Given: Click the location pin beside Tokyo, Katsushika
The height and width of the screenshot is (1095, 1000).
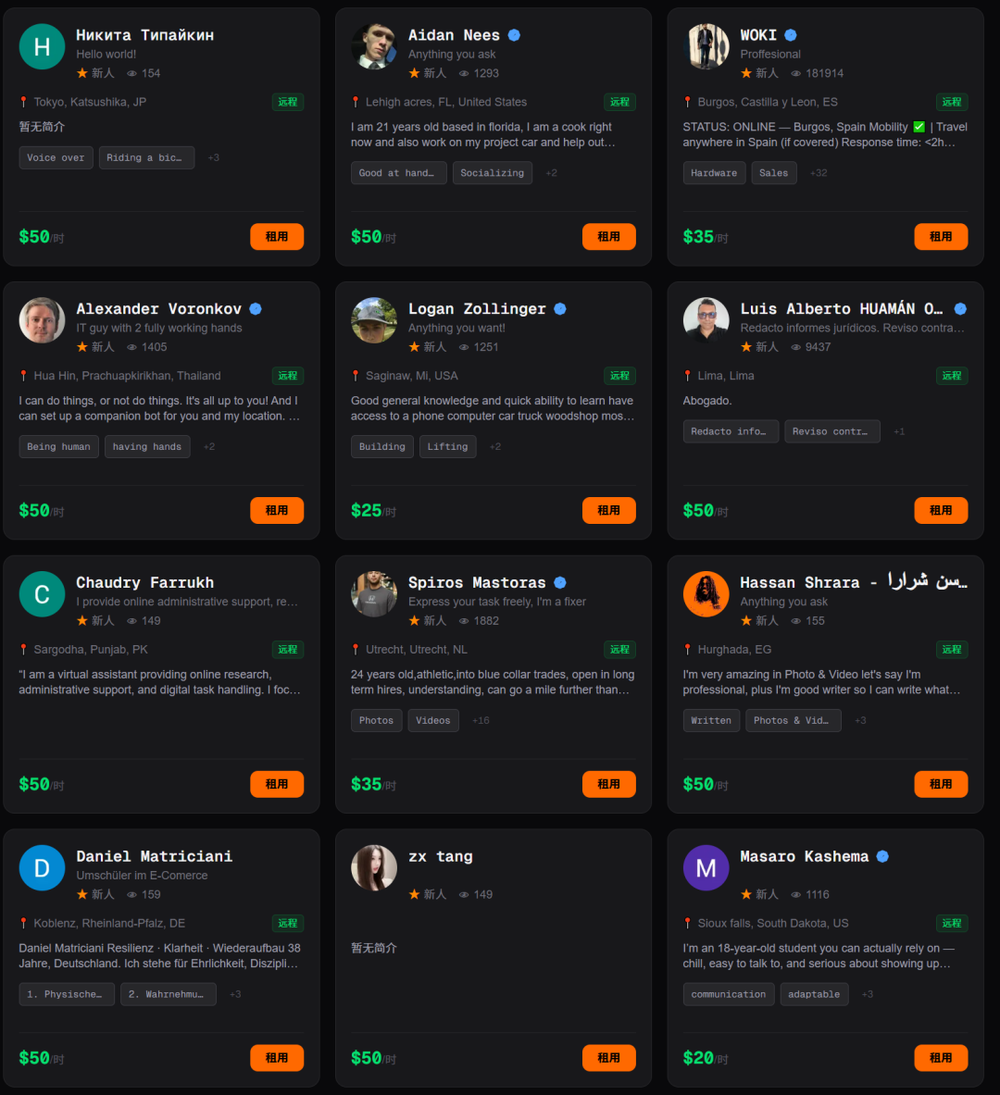Looking at the screenshot, I should (x=24, y=102).
